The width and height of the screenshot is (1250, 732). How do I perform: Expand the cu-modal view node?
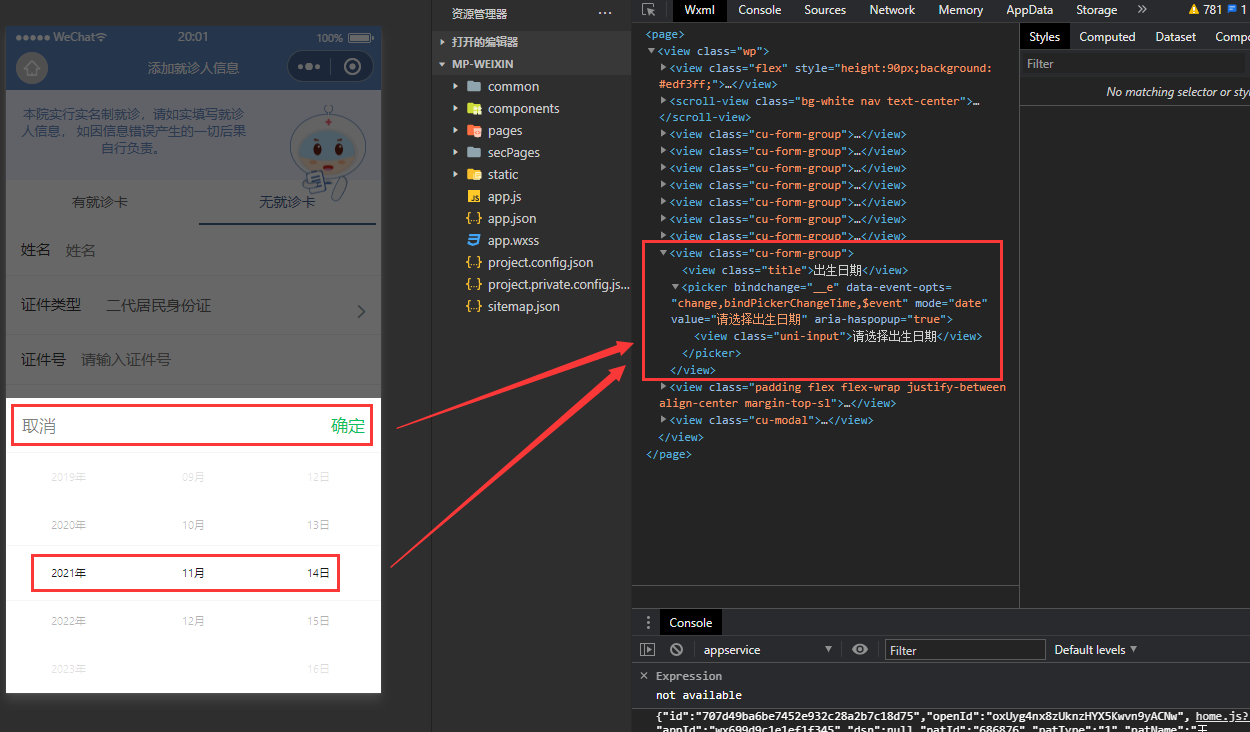664,420
